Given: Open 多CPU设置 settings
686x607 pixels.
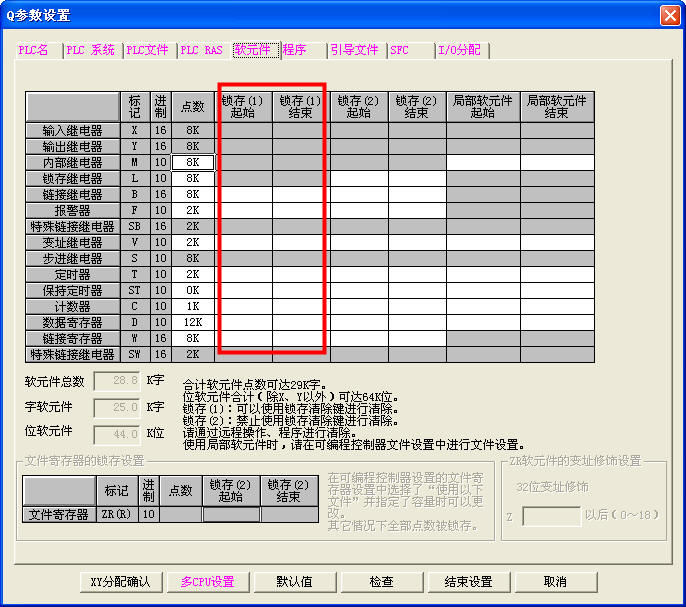Looking at the screenshot, I should [207, 582].
